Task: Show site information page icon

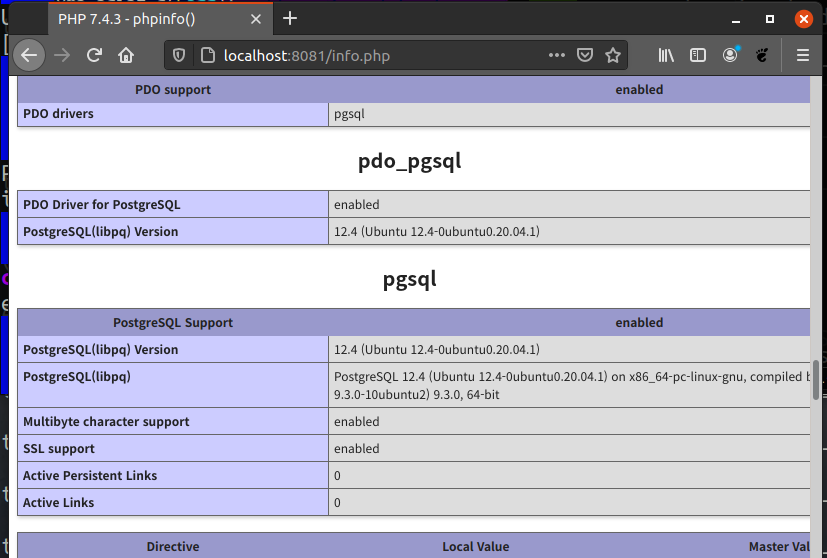Action: tap(208, 55)
